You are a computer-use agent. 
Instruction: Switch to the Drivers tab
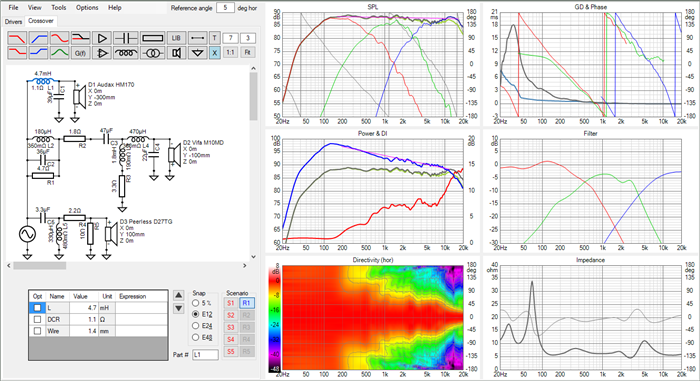point(13,21)
